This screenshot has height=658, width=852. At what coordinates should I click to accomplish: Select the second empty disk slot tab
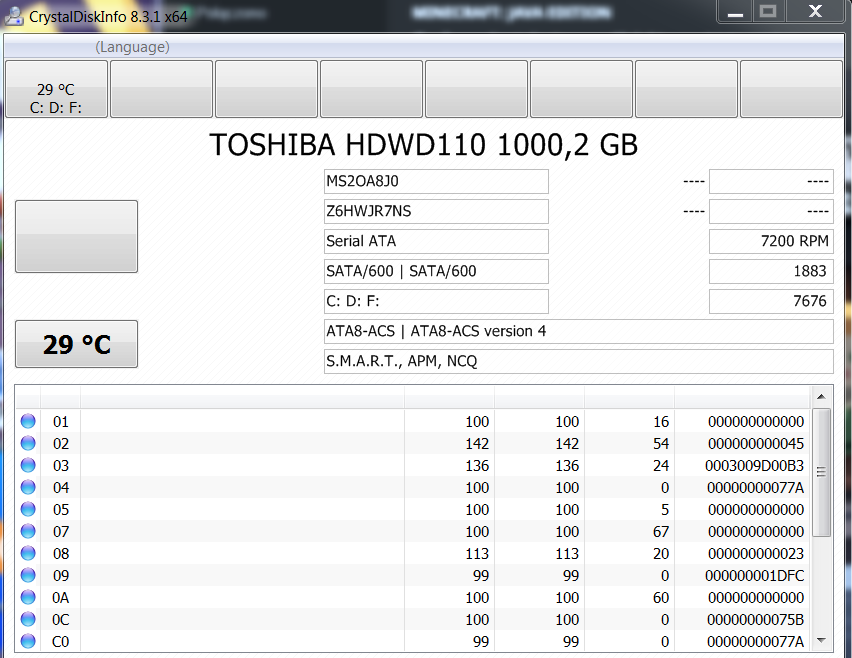161,89
